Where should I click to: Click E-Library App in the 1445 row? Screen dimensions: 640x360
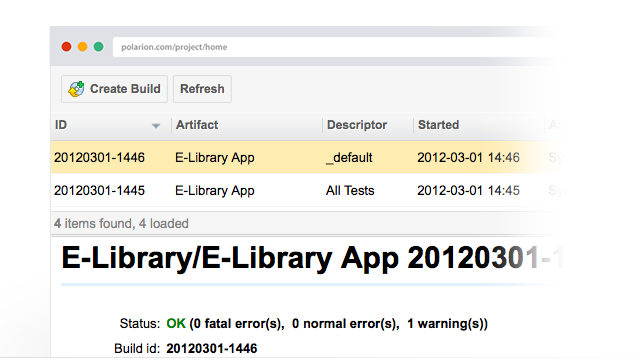[215, 191]
